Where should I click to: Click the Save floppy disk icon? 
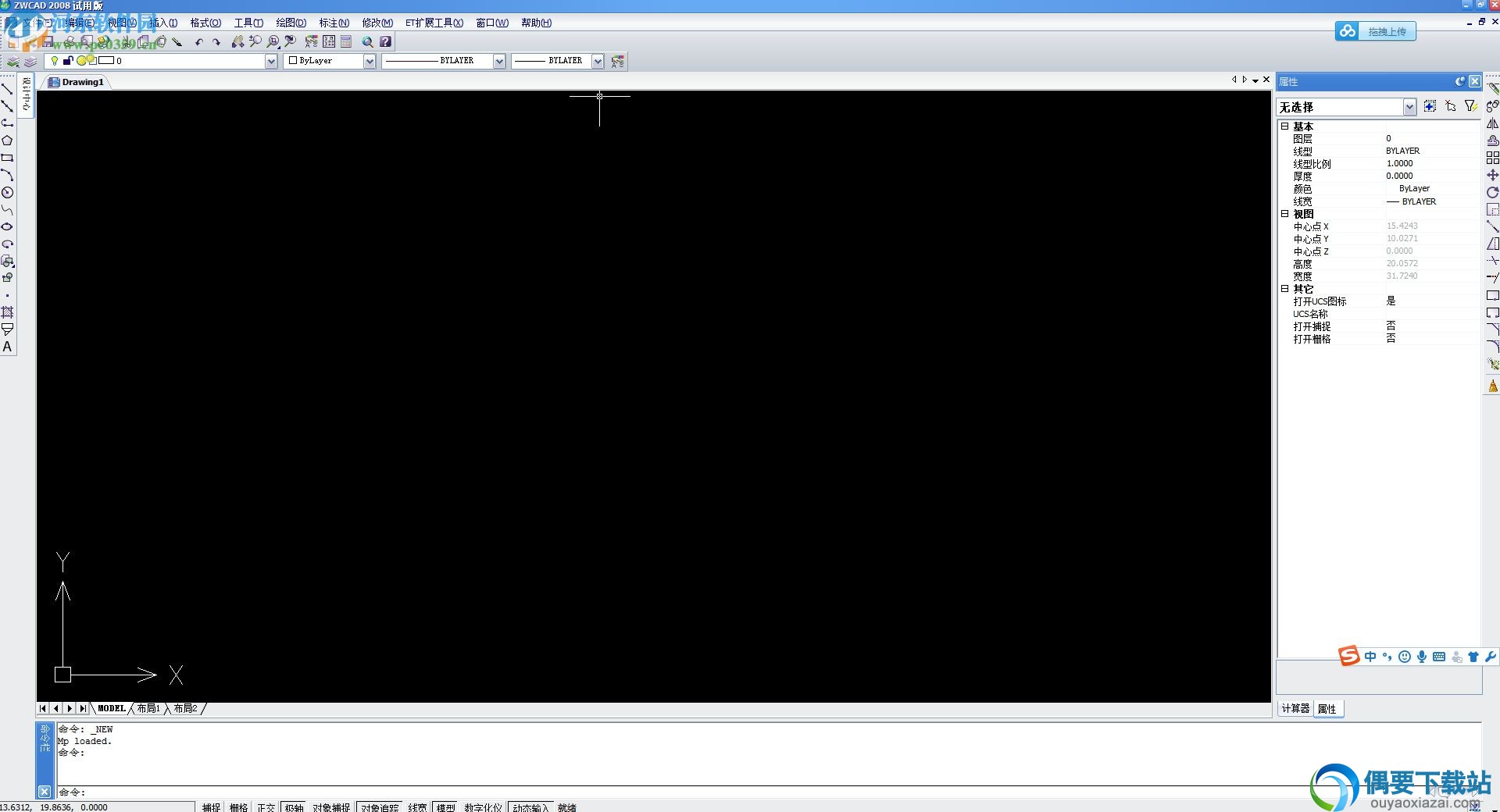48,42
